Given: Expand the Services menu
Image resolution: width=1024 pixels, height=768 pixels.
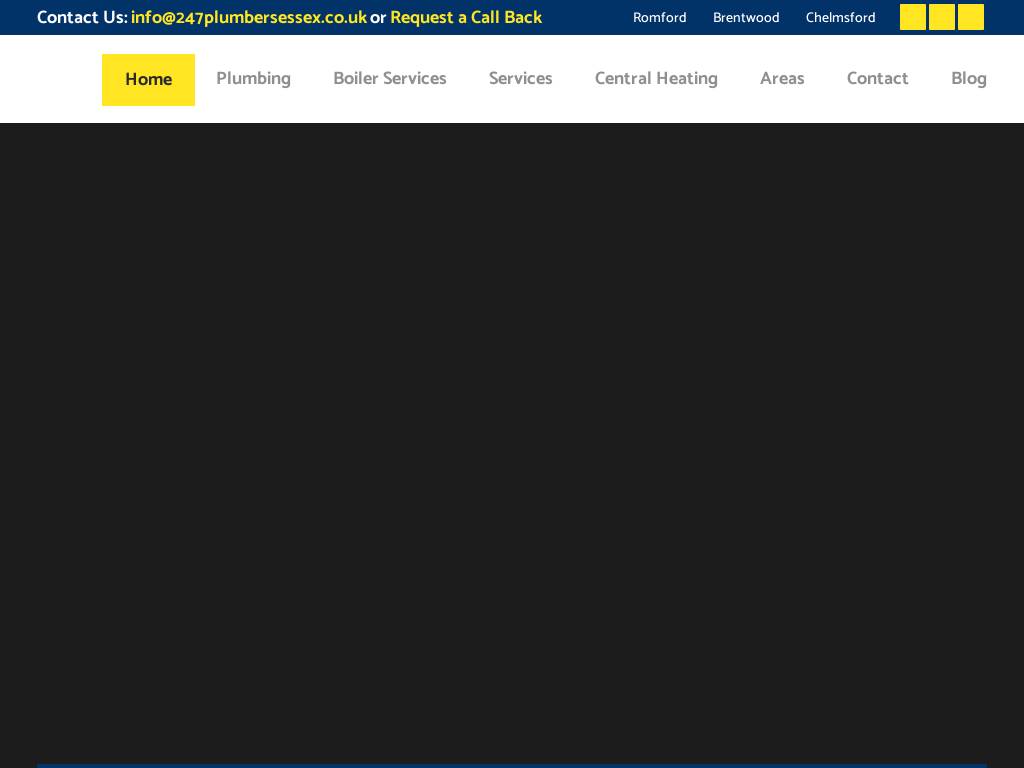Looking at the screenshot, I should (x=520, y=79).
